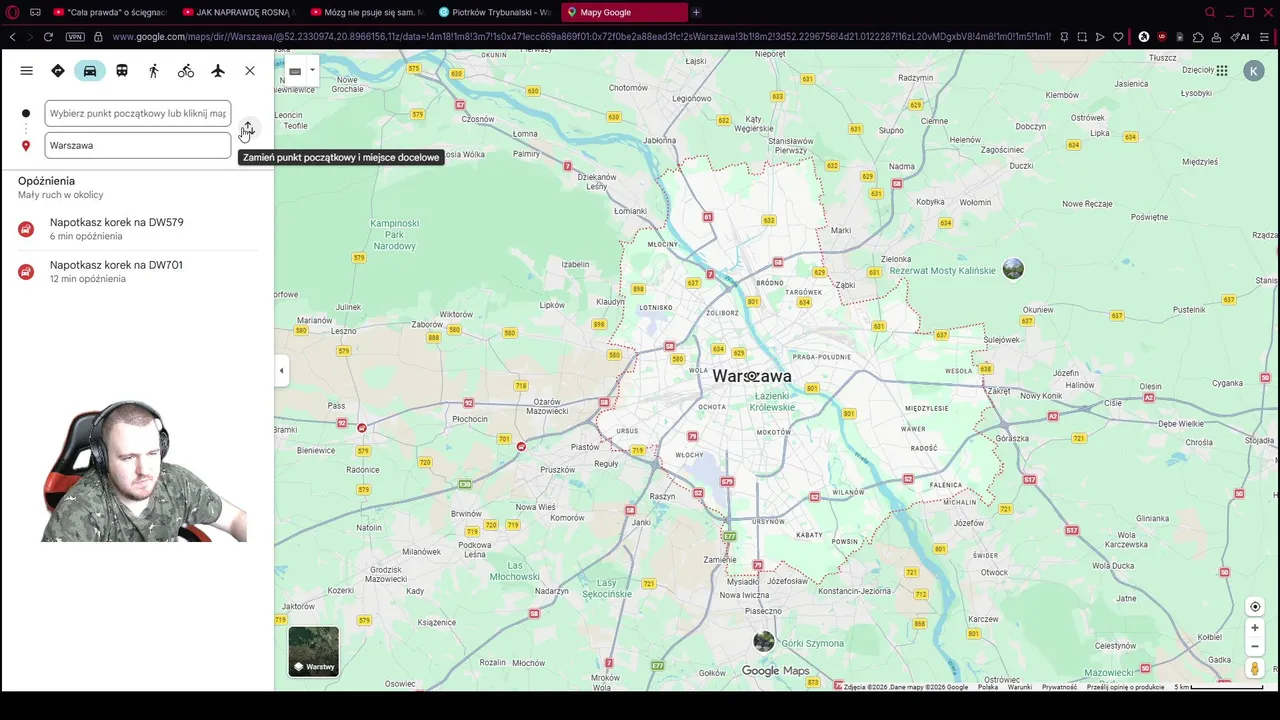The height and width of the screenshot is (720, 1280).
Task: Open the Google Maps hamburger menu
Action: (27, 71)
